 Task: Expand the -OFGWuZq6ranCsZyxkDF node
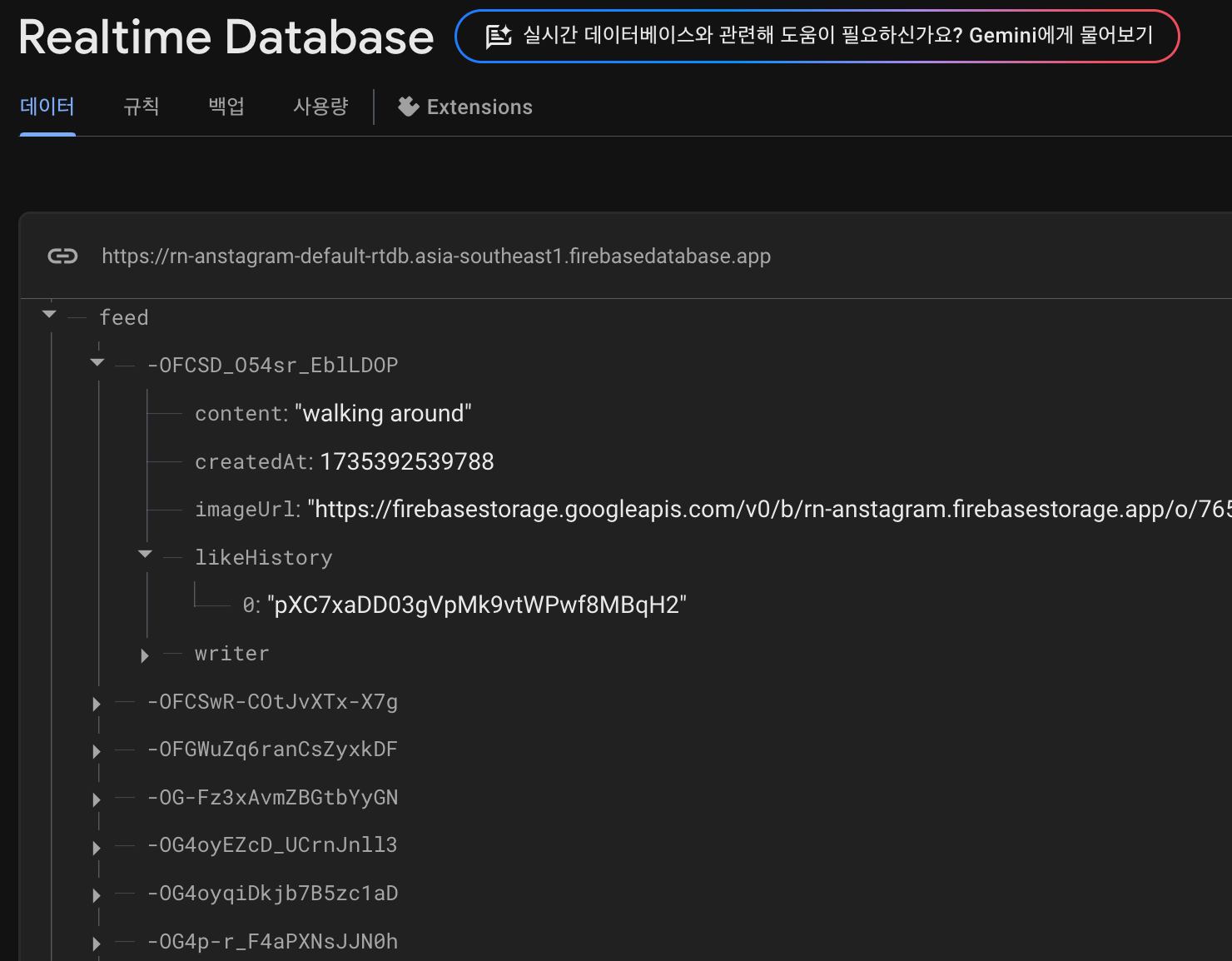[x=97, y=751]
